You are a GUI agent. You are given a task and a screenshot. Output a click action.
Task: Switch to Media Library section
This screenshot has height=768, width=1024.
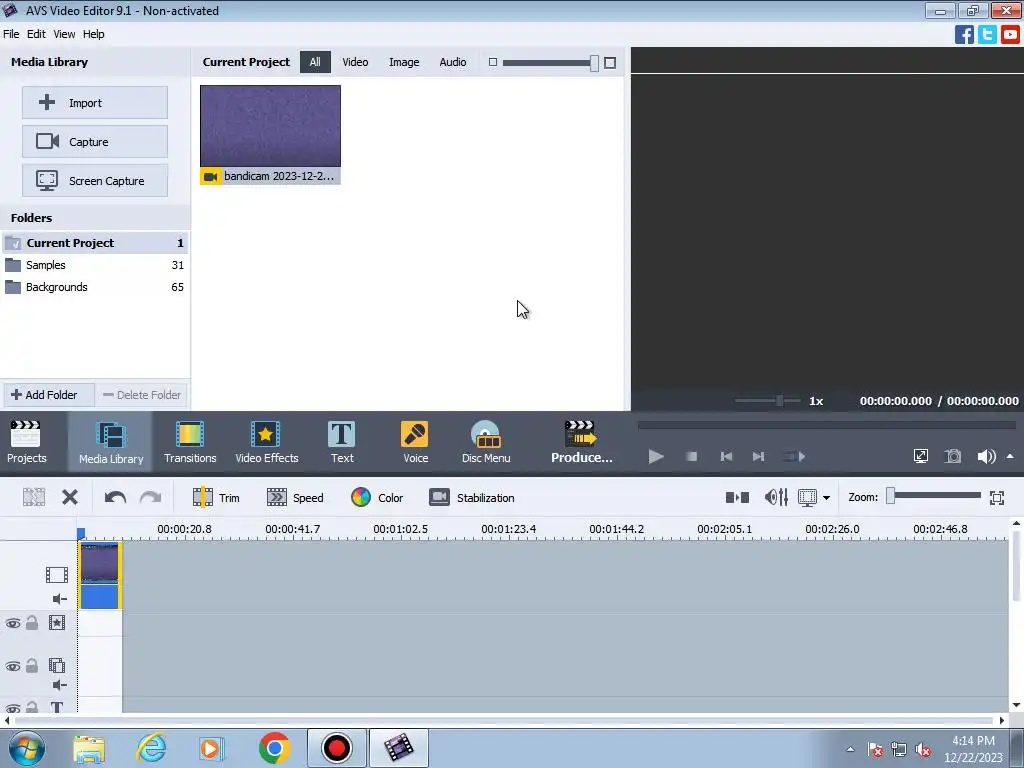pyautogui.click(x=110, y=442)
